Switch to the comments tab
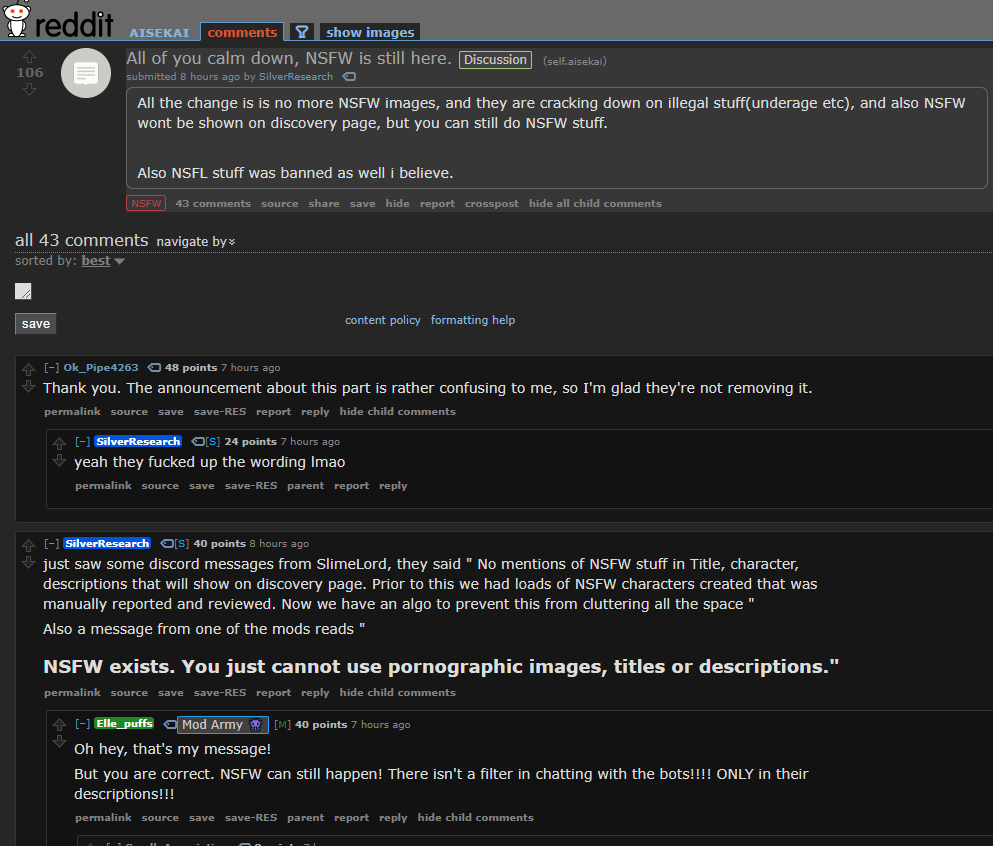Viewport: 993px width, 846px height. (242, 32)
